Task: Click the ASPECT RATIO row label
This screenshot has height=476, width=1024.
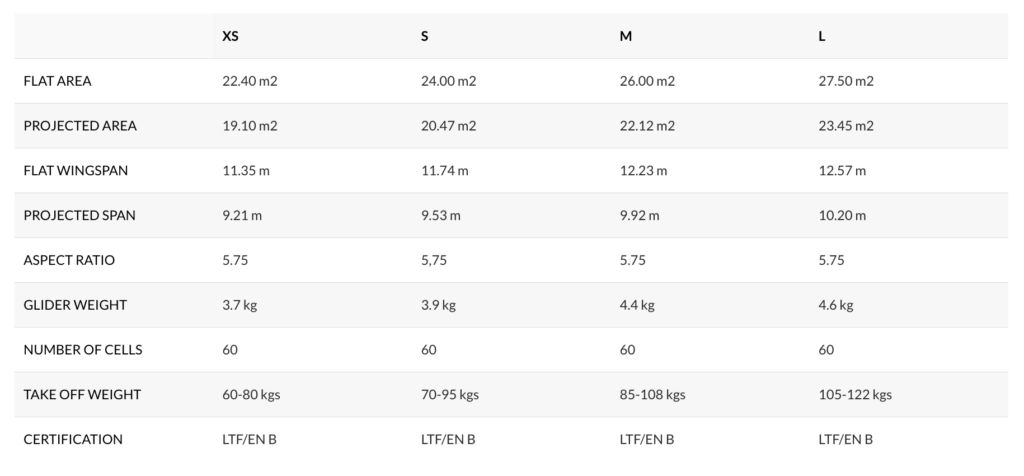Action: [x=69, y=260]
